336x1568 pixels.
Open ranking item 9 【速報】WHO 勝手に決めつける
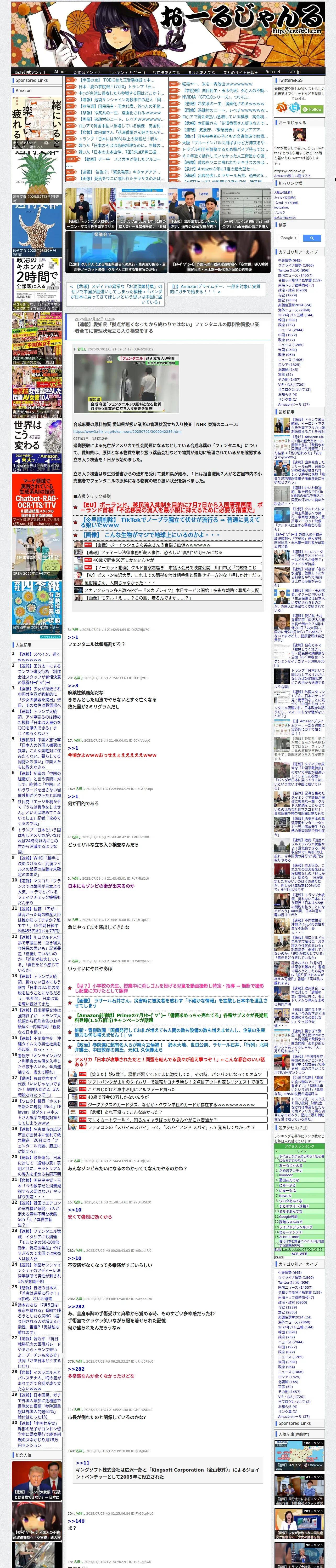click(x=39, y=866)
